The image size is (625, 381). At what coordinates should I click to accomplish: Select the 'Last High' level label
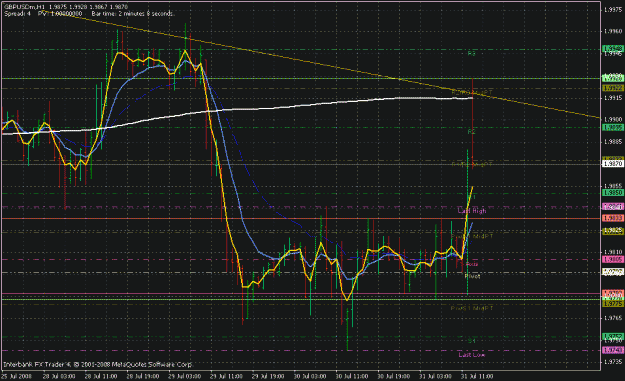[x=472, y=211]
